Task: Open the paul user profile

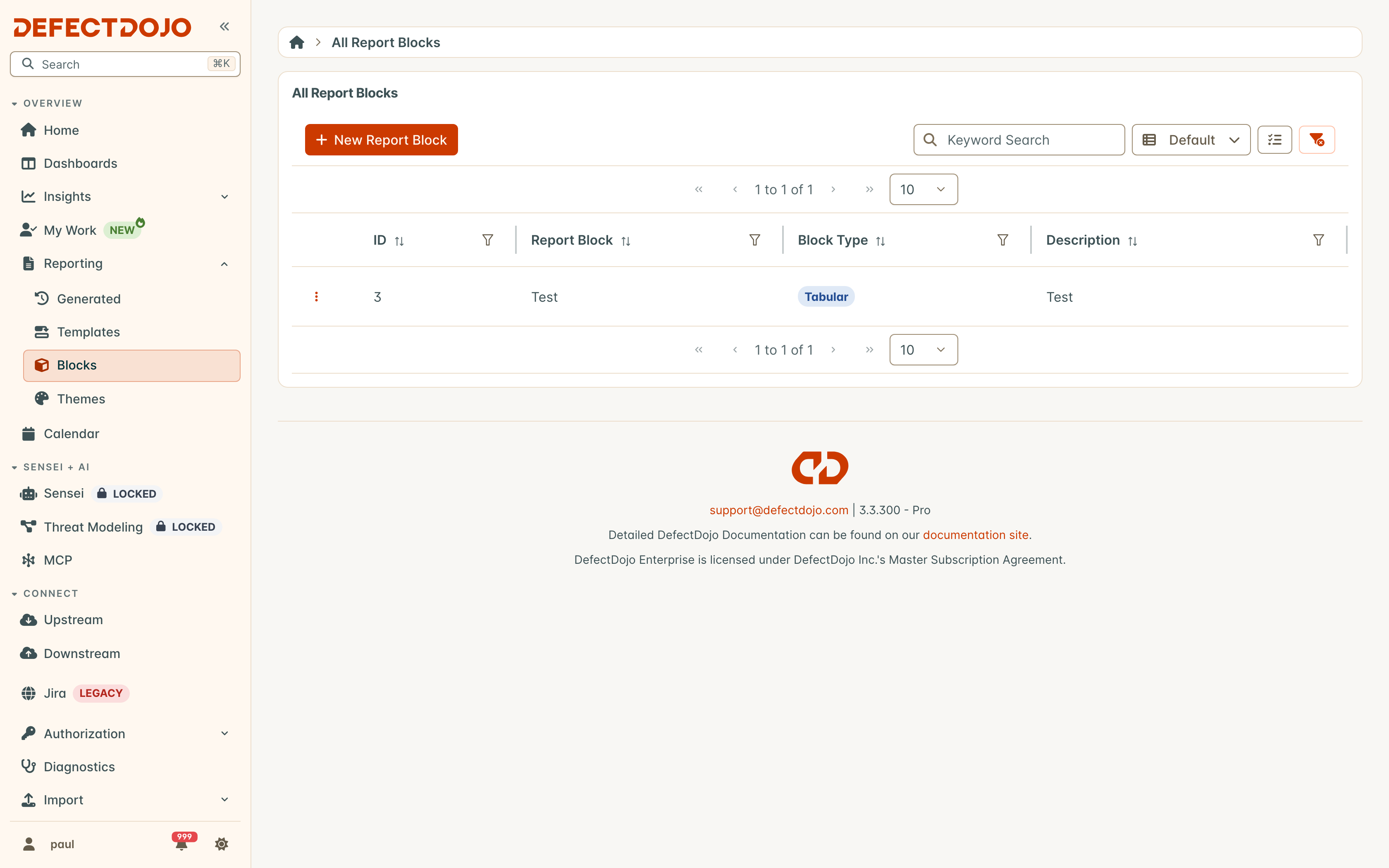Action: 49,844
